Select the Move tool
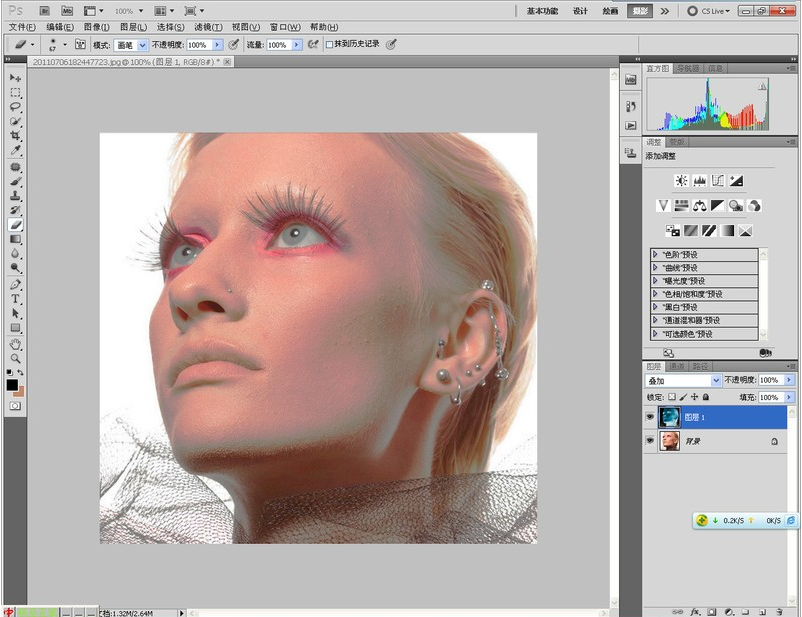Screen dimensions: 802x617 click(15, 77)
